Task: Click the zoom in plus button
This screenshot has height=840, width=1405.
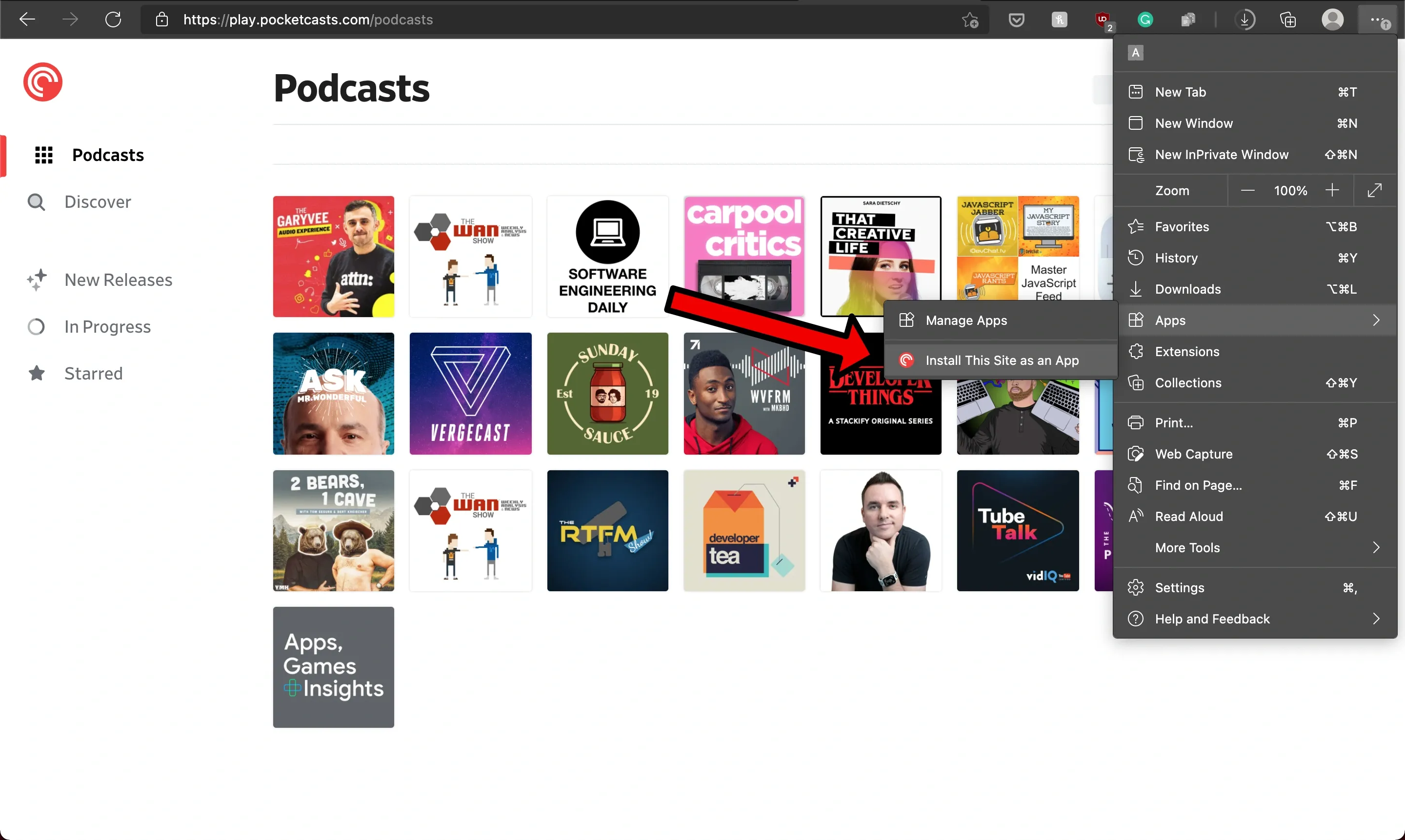Action: point(1332,190)
